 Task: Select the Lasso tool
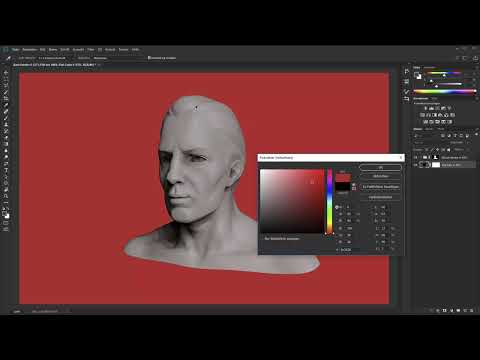point(6,85)
